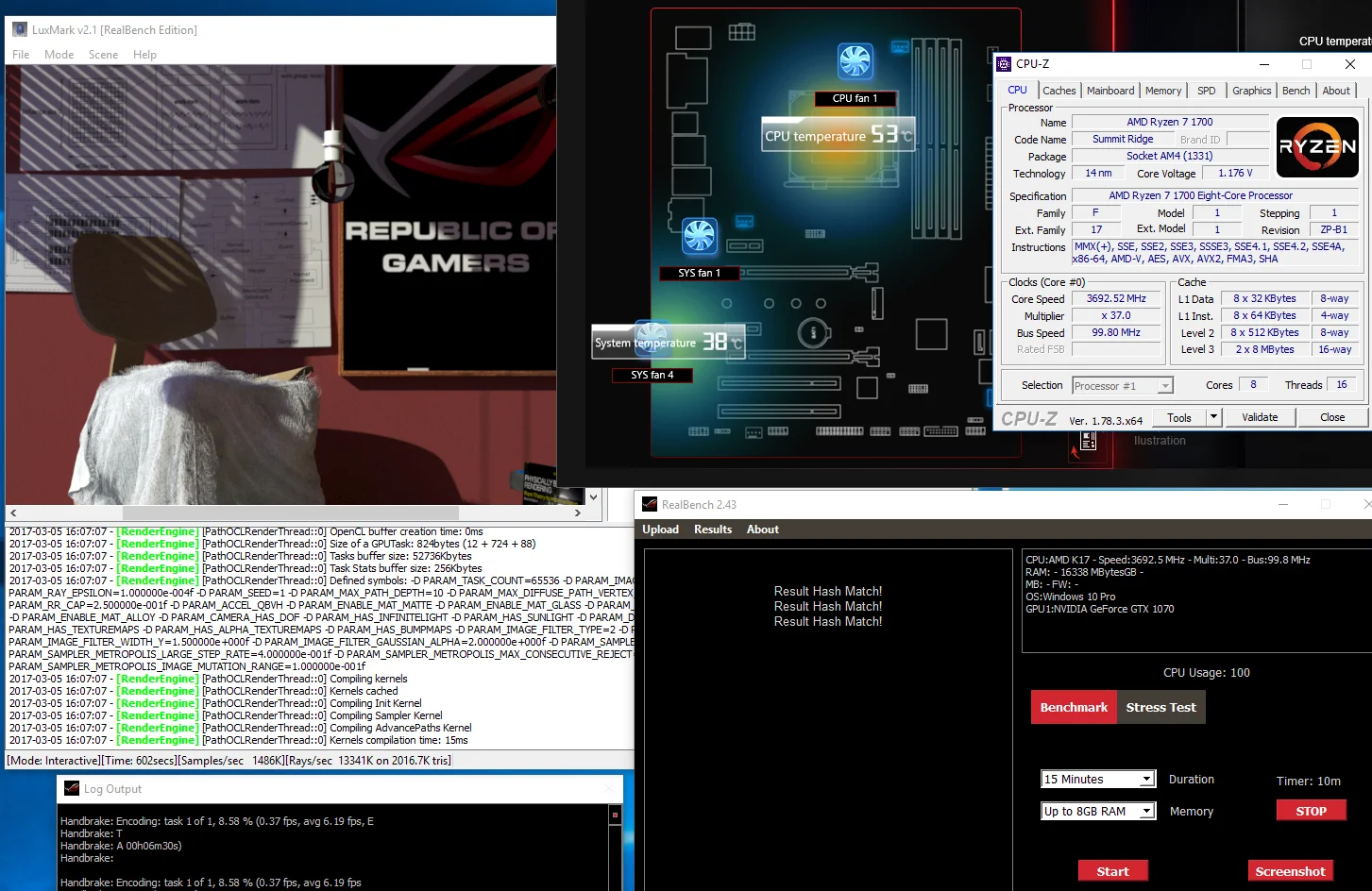The width and height of the screenshot is (1372, 891).
Task: Click the Log Output window icon
Action: click(x=72, y=788)
